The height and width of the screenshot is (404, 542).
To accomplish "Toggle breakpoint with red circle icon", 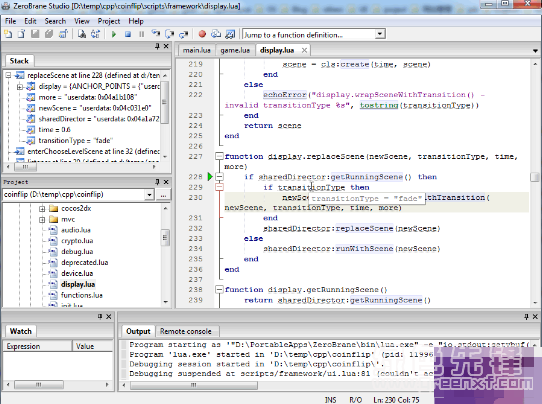I will click(x=202, y=34).
